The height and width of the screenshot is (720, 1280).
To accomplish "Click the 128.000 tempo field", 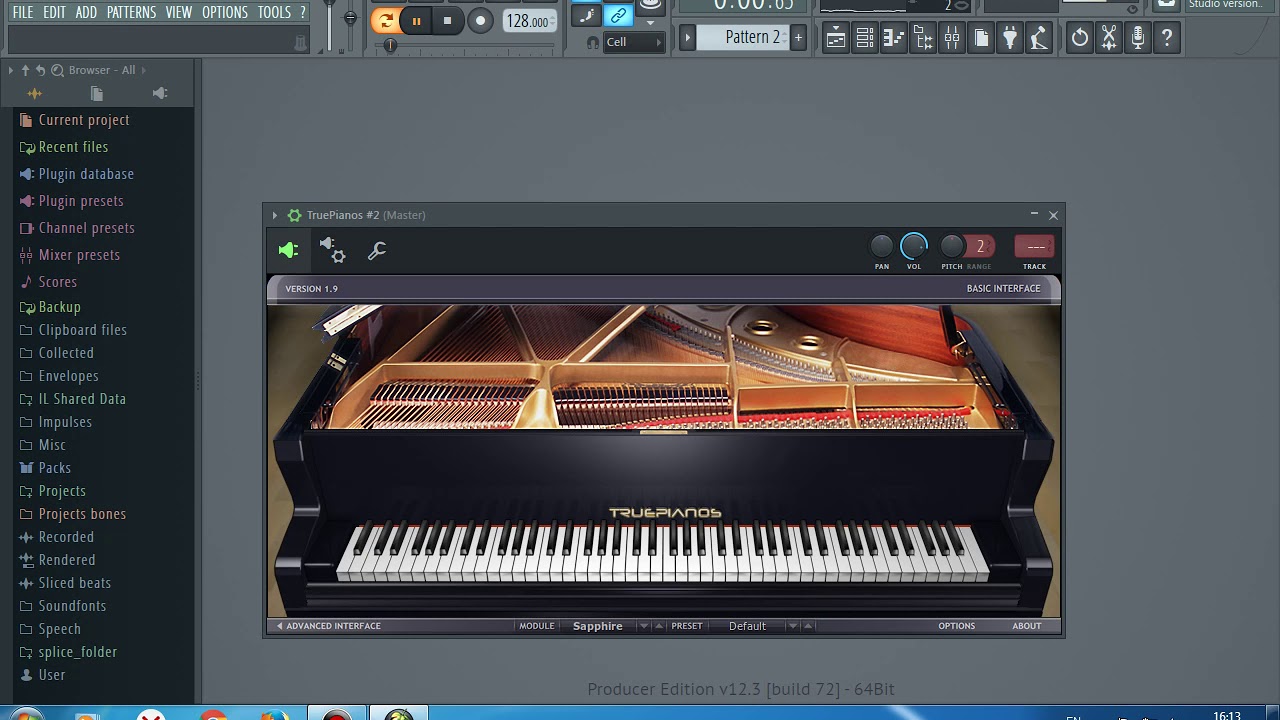I will coord(529,21).
